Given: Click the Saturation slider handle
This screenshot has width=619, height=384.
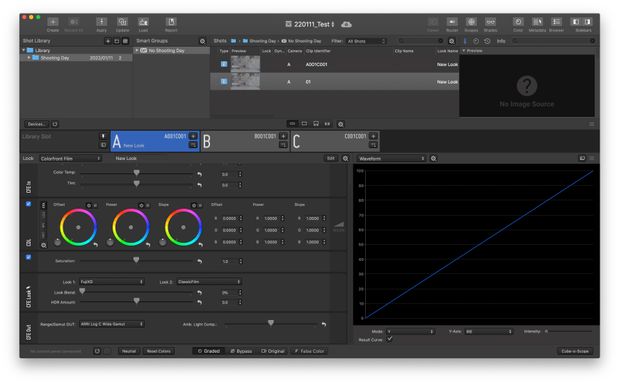Looking at the screenshot, I should click(x=136, y=260).
